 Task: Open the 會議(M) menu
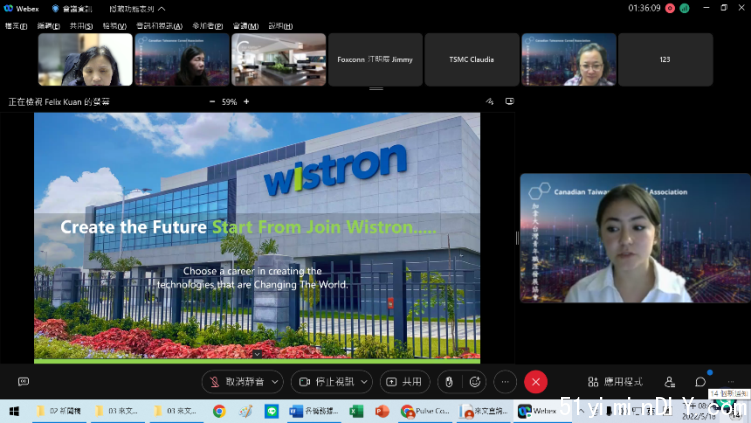(246, 26)
